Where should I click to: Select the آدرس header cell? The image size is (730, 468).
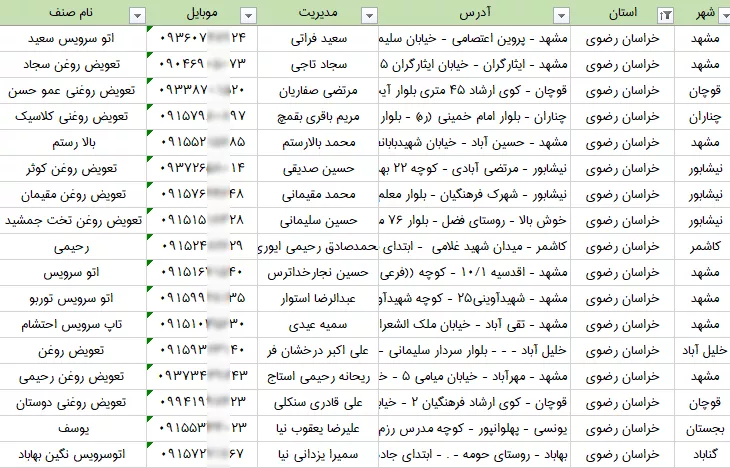click(x=474, y=13)
